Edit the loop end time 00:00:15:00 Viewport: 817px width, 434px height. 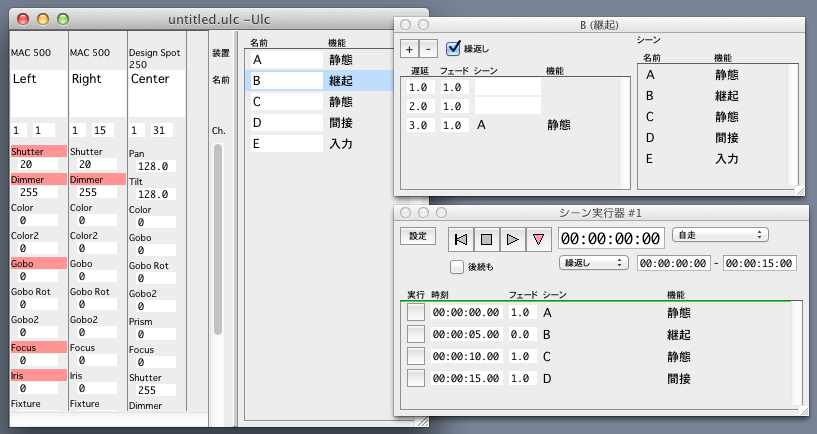coord(760,263)
